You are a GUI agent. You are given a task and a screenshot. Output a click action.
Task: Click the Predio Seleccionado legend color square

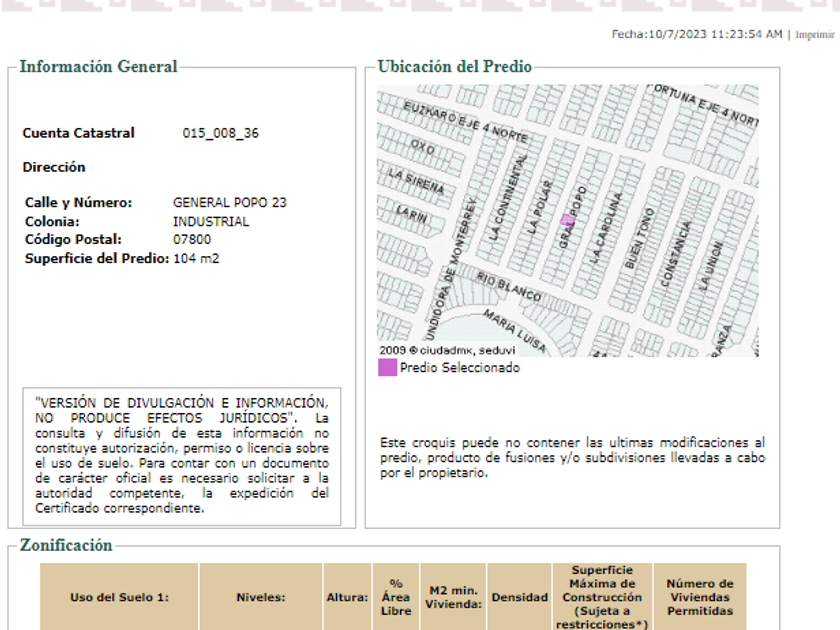387,367
